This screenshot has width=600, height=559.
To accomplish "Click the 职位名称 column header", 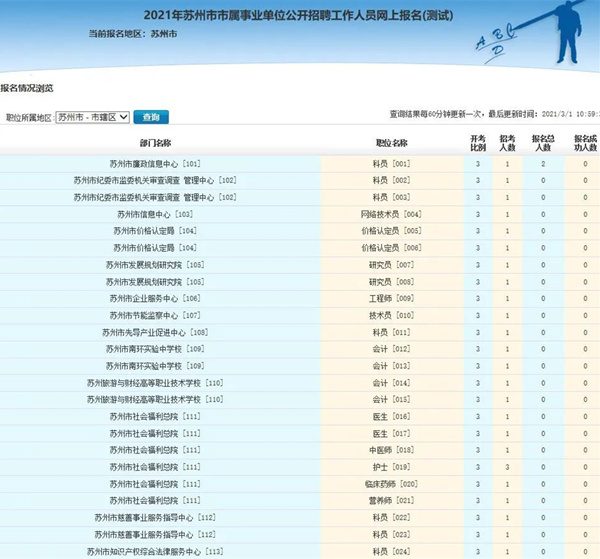I will pyautogui.click(x=391, y=143).
